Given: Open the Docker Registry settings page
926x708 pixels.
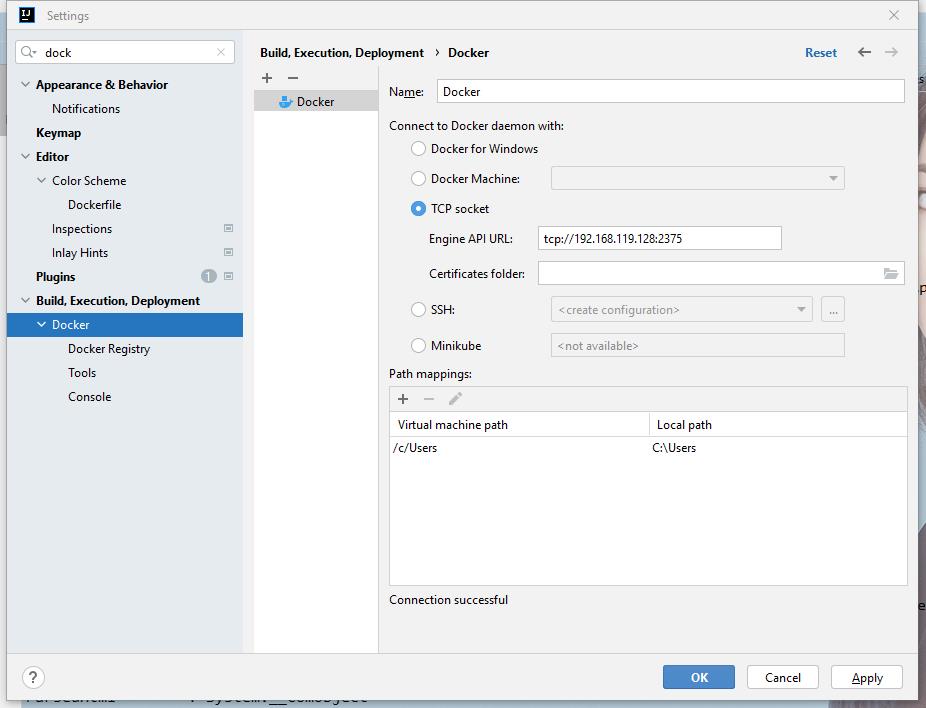Looking at the screenshot, I should click(109, 349).
